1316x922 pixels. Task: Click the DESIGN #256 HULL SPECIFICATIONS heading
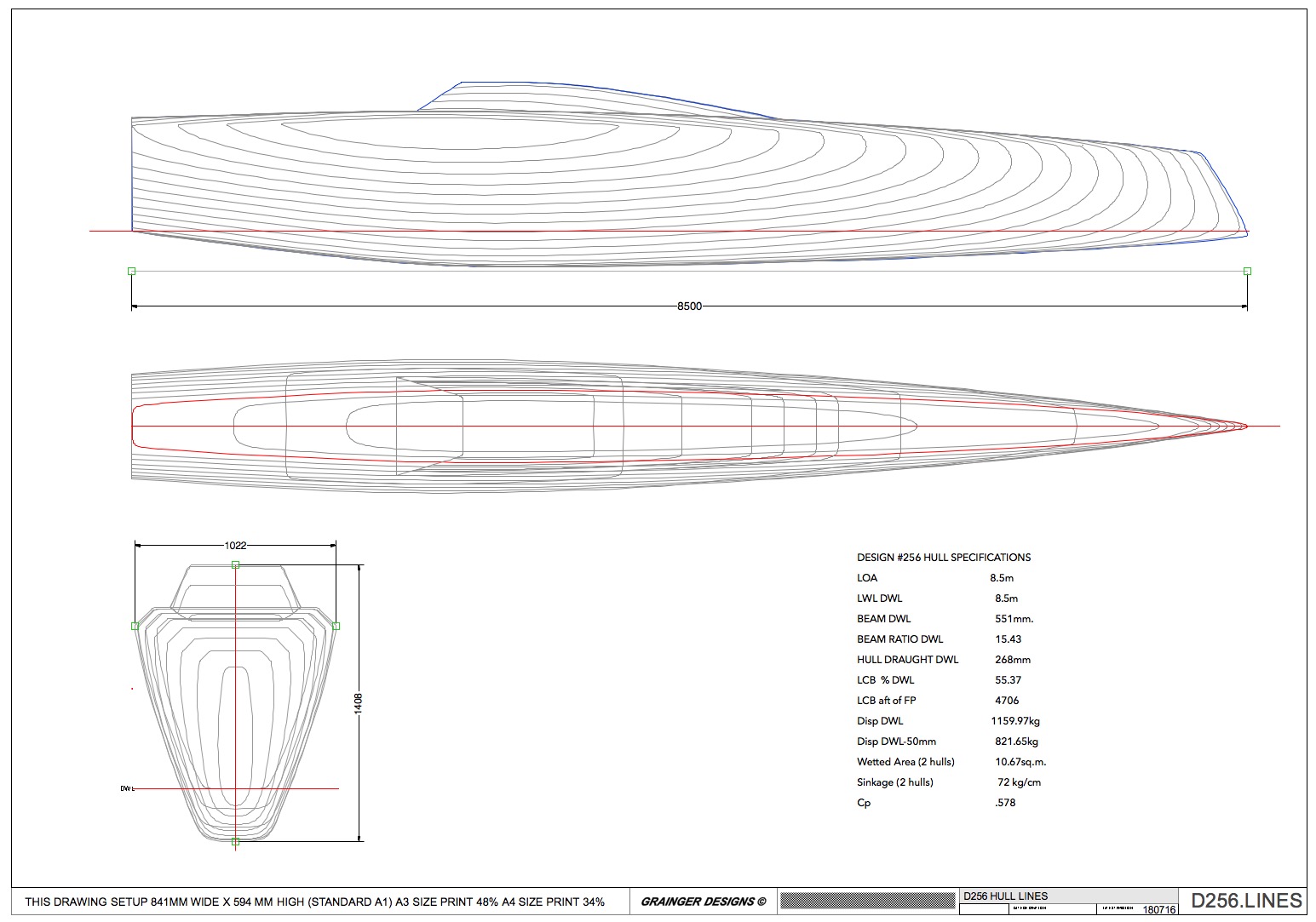tap(944, 558)
